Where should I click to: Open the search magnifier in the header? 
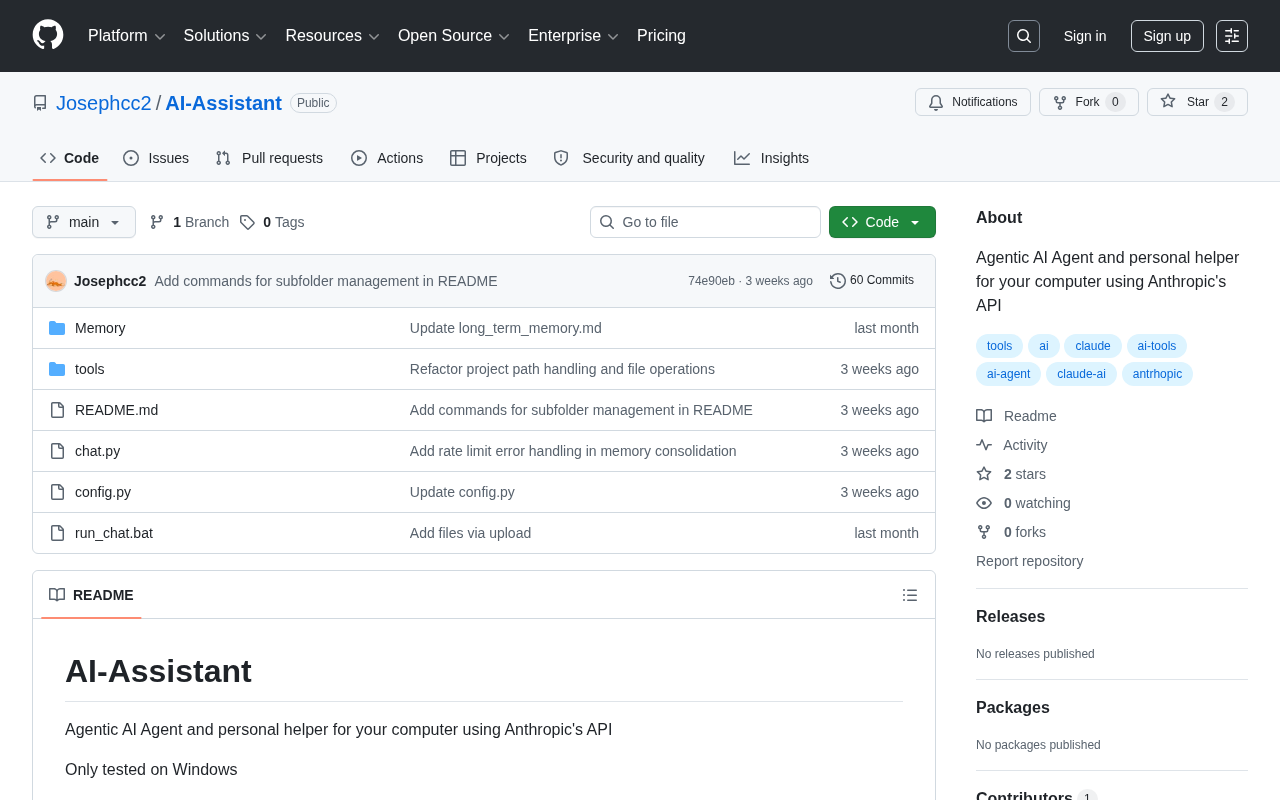[x=1024, y=36]
